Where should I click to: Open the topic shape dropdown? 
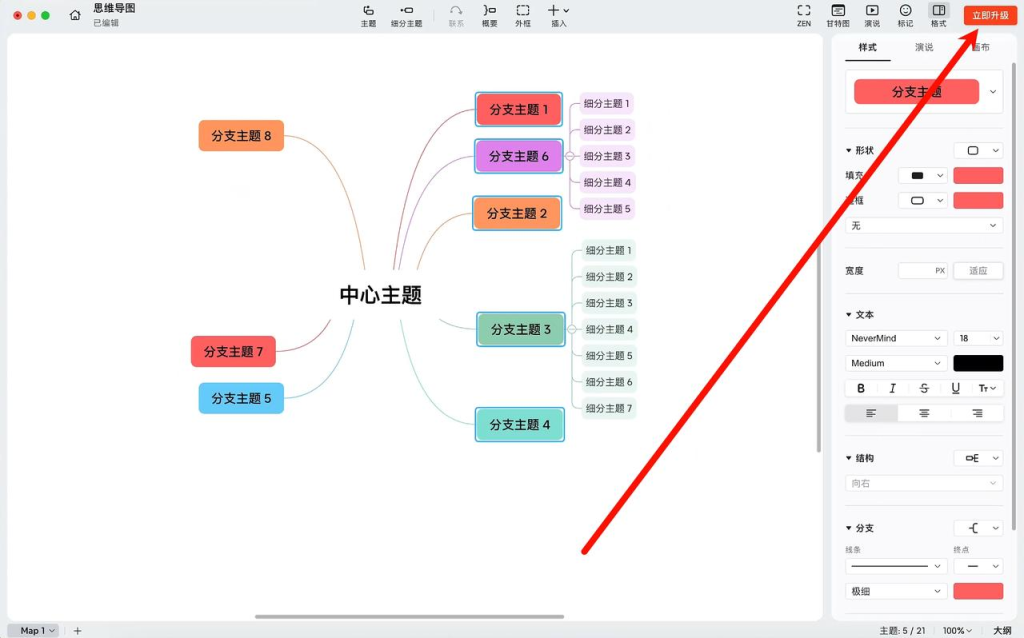coord(978,150)
